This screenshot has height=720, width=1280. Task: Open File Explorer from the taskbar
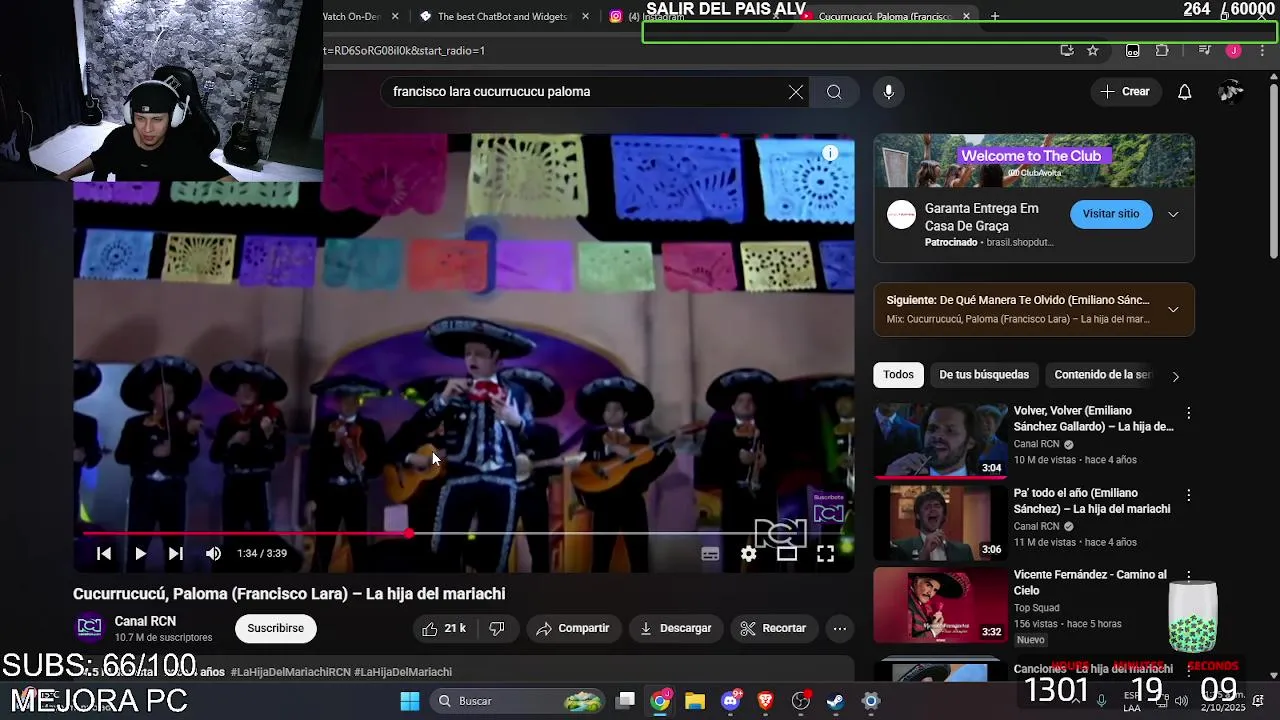pyautogui.click(x=695, y=701)
